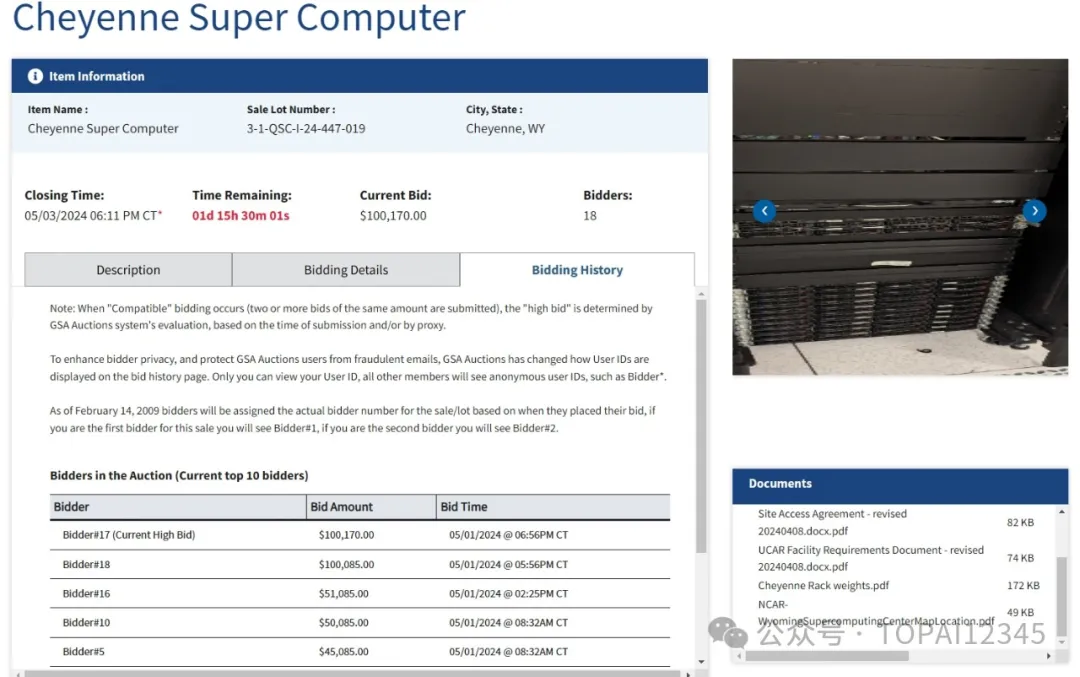Select the Bidder#17 (Current High Bid) row

click(x=360, y=535)
